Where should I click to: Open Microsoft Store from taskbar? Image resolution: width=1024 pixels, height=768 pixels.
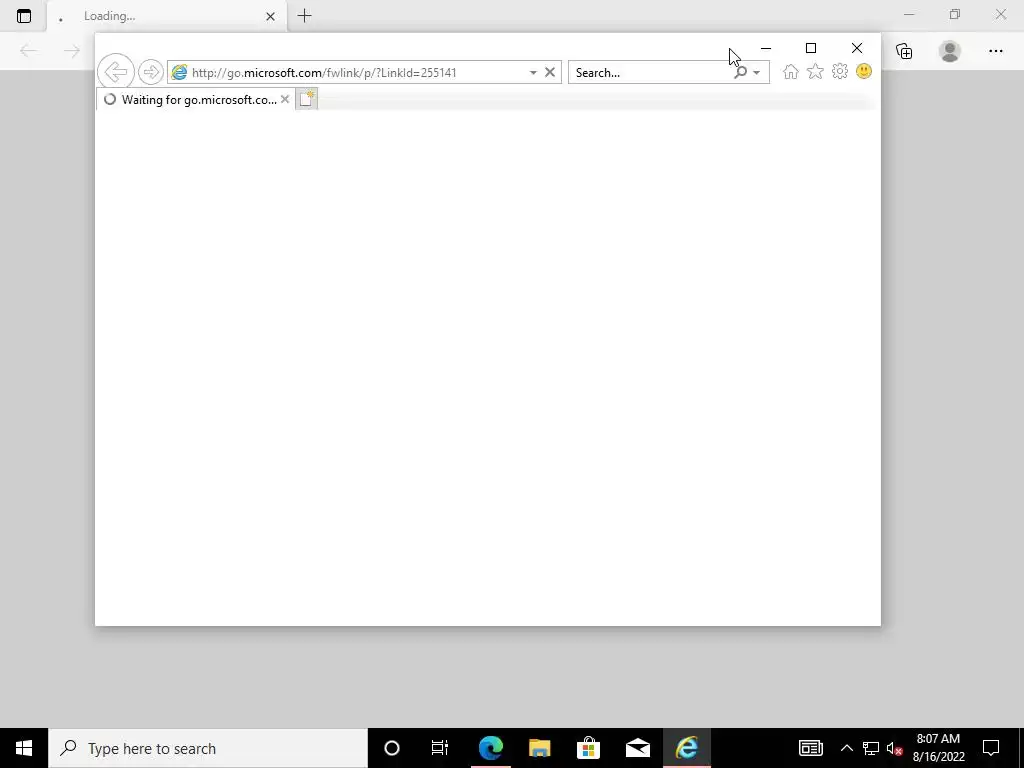(x=588, y=748)
